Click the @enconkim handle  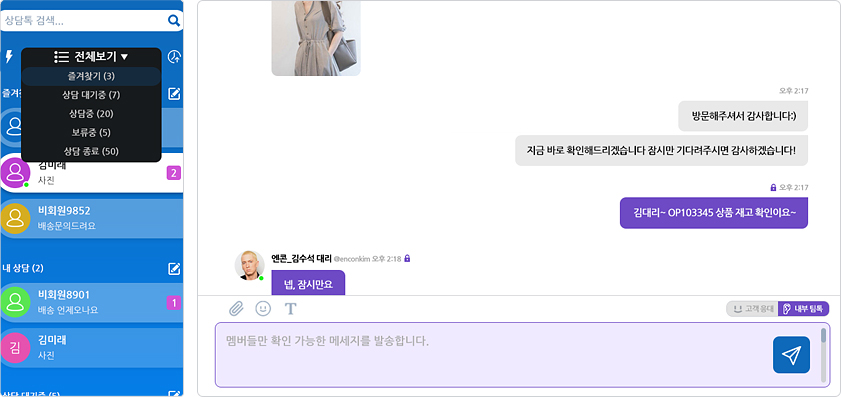pos(352,259)
